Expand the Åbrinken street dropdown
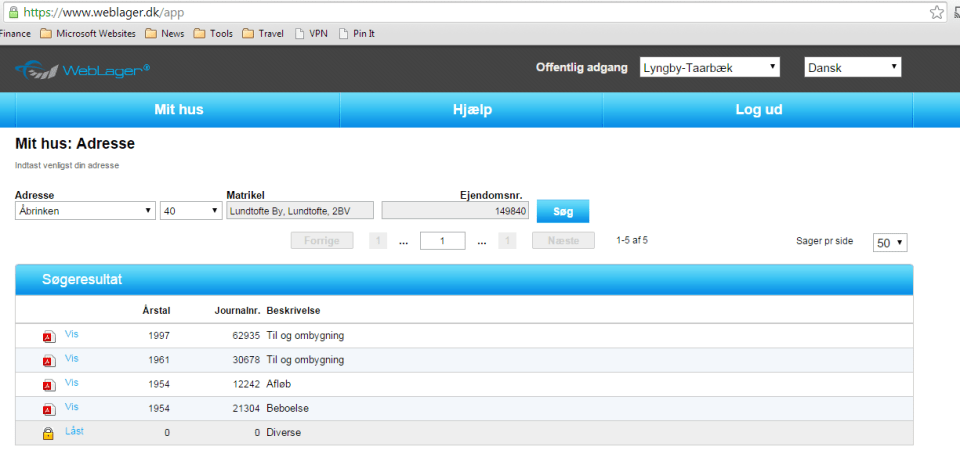960x472 pixels. click(85, 211)
